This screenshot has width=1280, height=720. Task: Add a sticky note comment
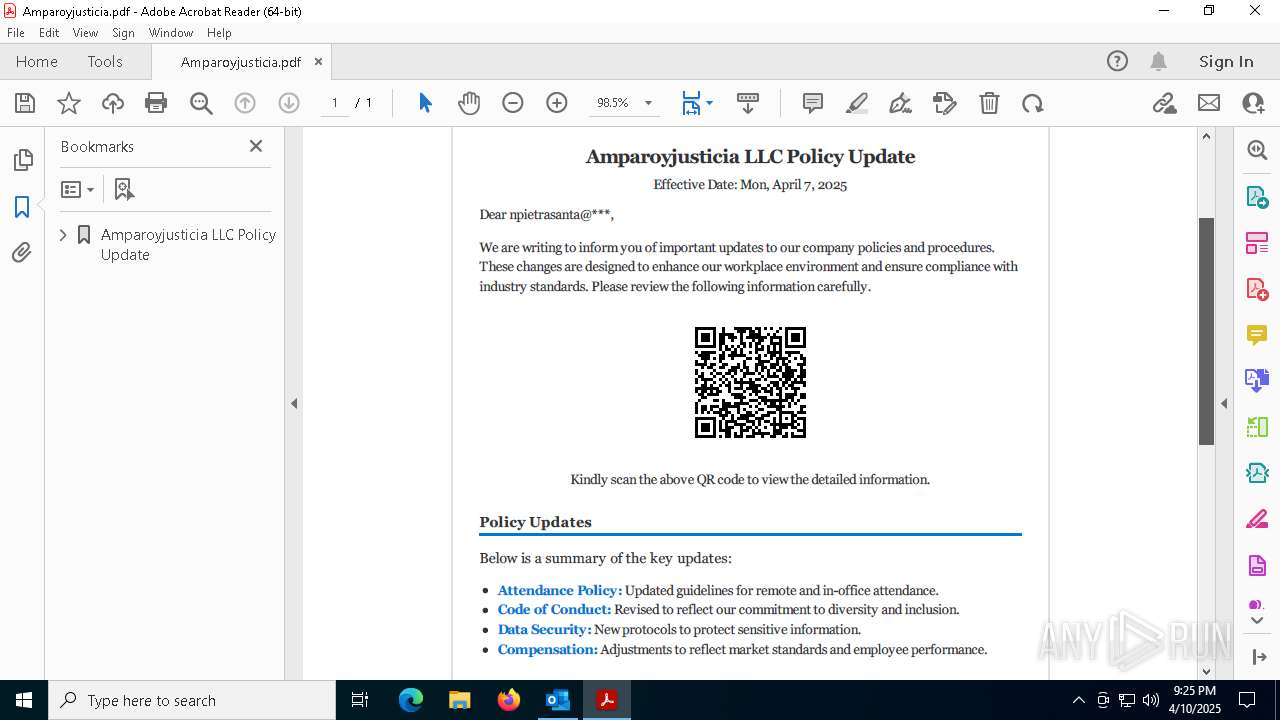(813, 103)
